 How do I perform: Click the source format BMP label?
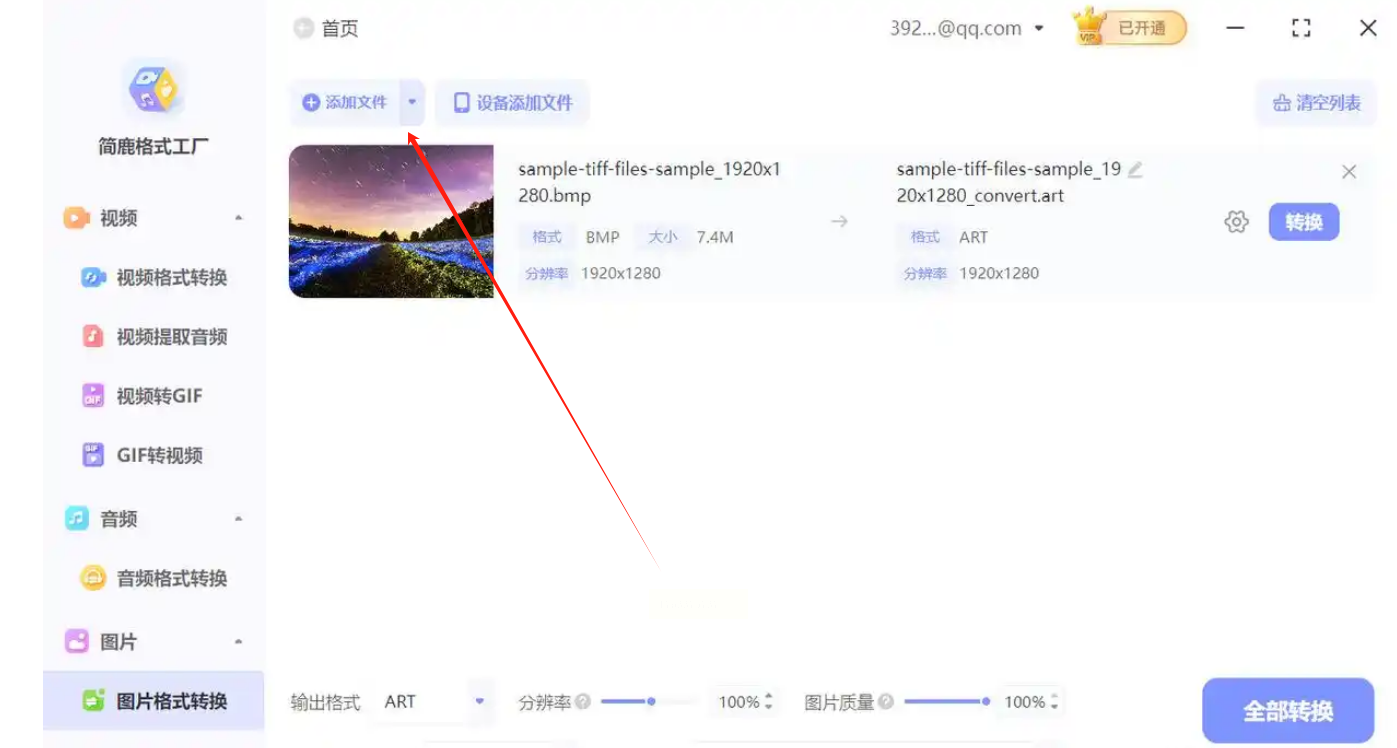coord(603,237)
